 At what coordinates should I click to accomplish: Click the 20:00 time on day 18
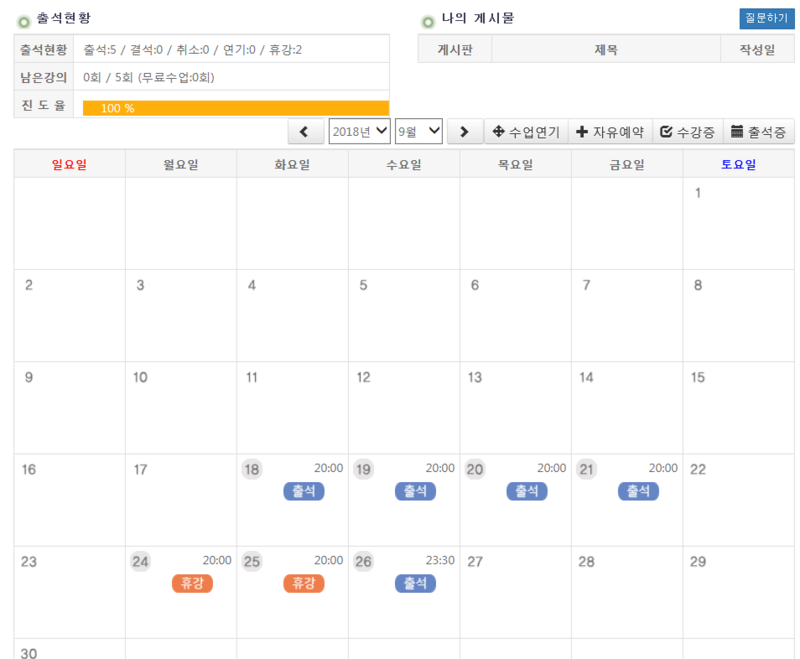329,468
